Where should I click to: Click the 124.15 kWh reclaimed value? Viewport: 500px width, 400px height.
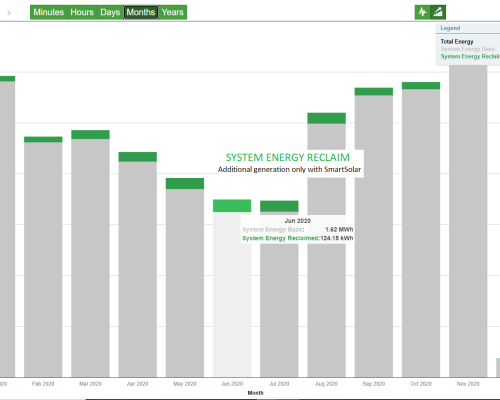click(336, 238)
